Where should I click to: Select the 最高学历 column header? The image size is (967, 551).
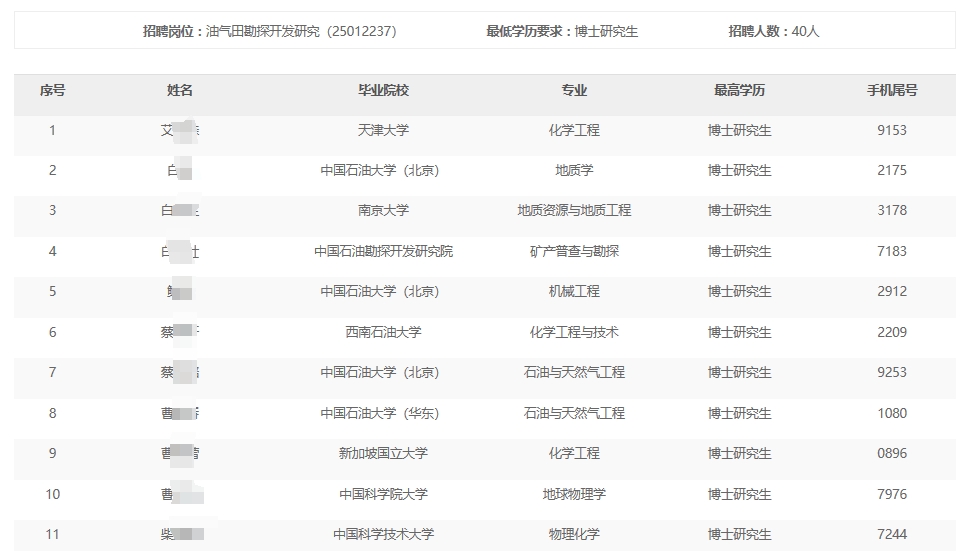click(x=739, y=90)
